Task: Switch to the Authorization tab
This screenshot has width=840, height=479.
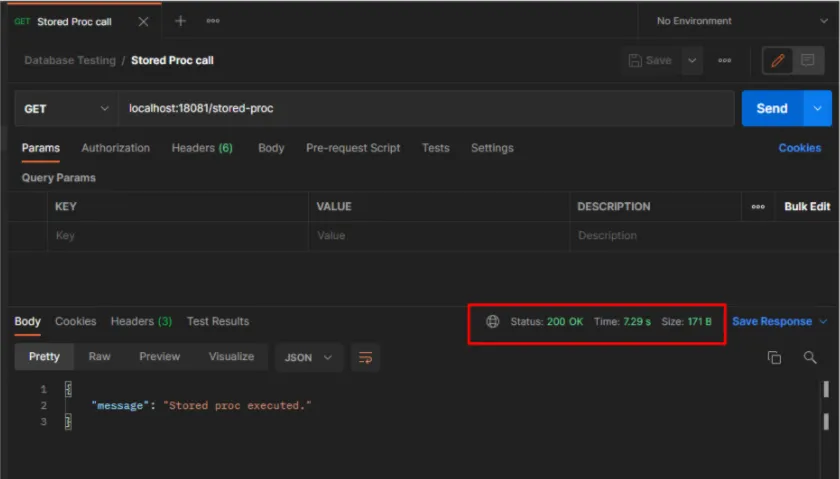Action: click(116, 148)
